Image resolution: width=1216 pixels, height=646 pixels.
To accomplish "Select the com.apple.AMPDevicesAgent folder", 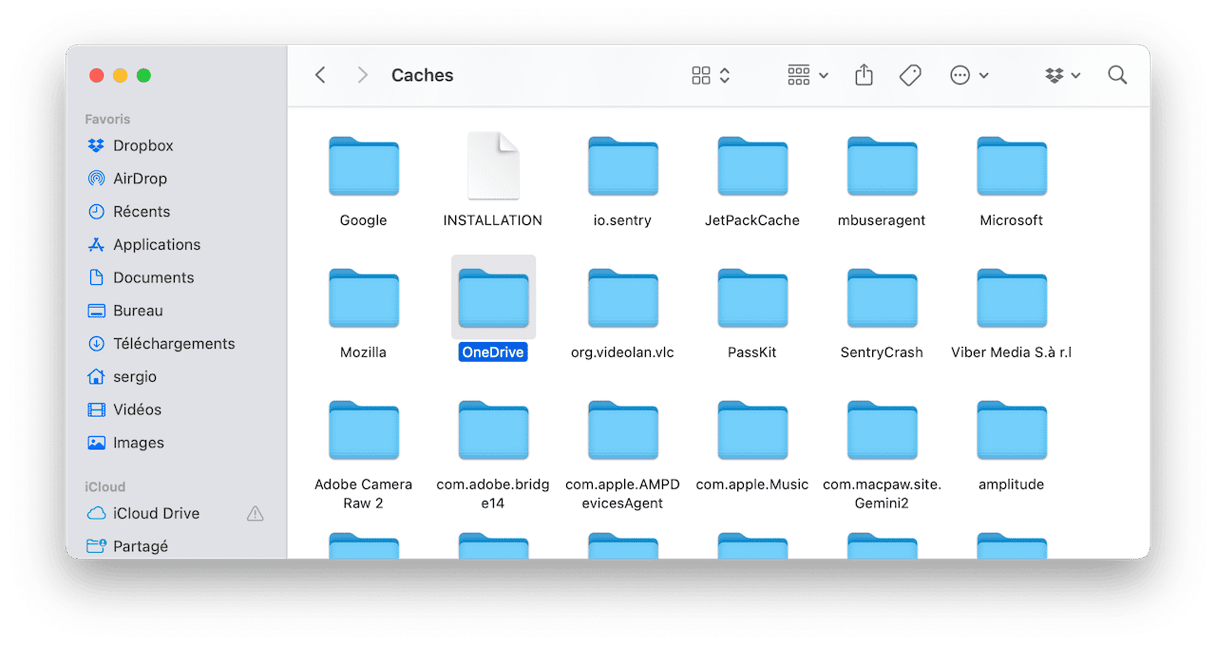I will pyautogui.click(x=623, y=430).
